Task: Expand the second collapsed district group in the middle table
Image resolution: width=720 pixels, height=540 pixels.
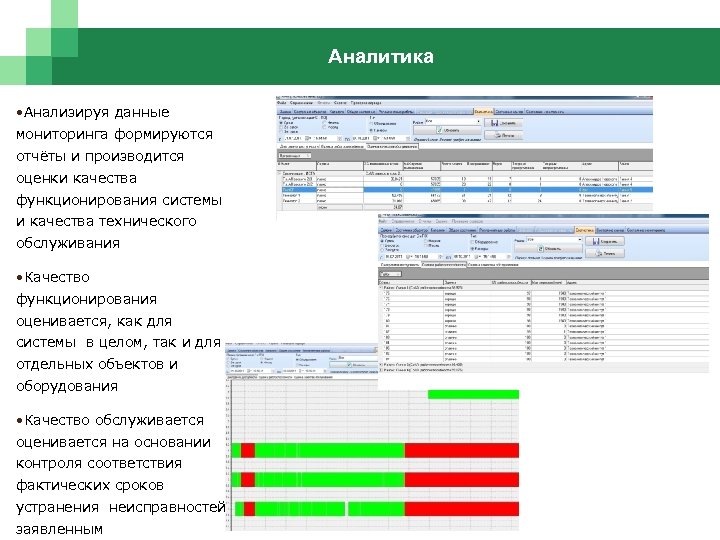Action: [x=381, y=365]
